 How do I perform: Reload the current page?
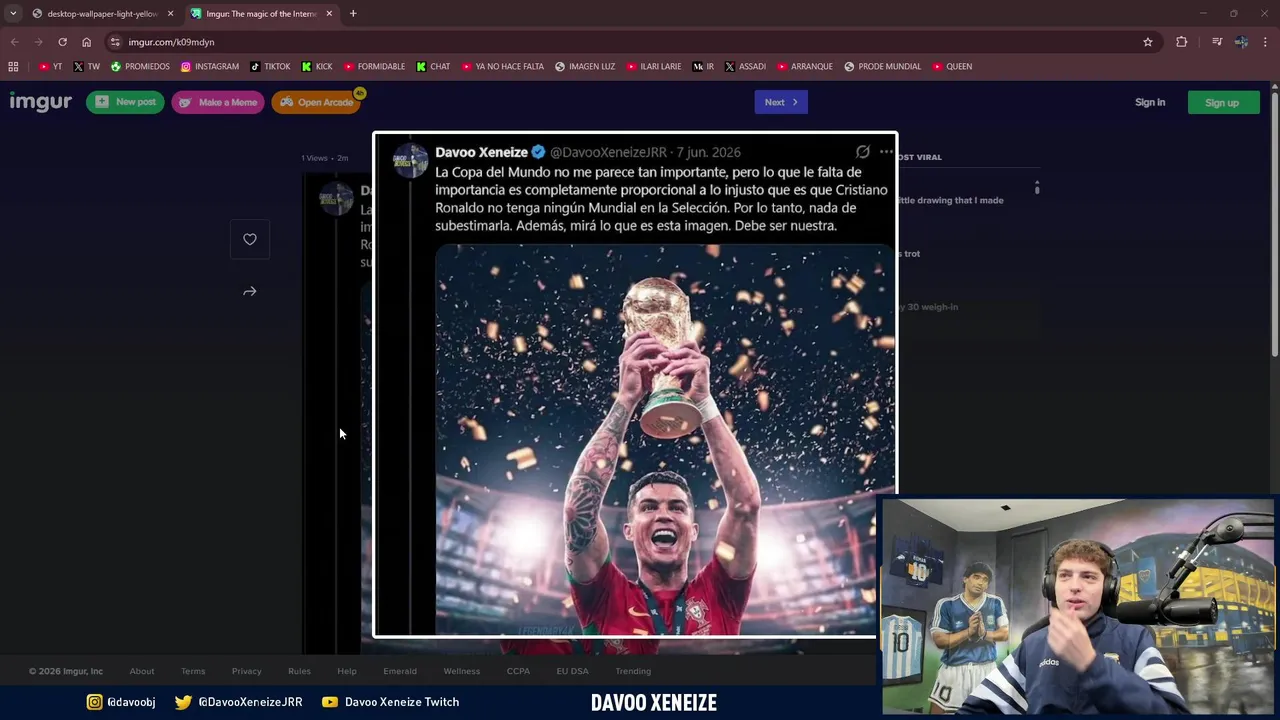pos(62,42)
